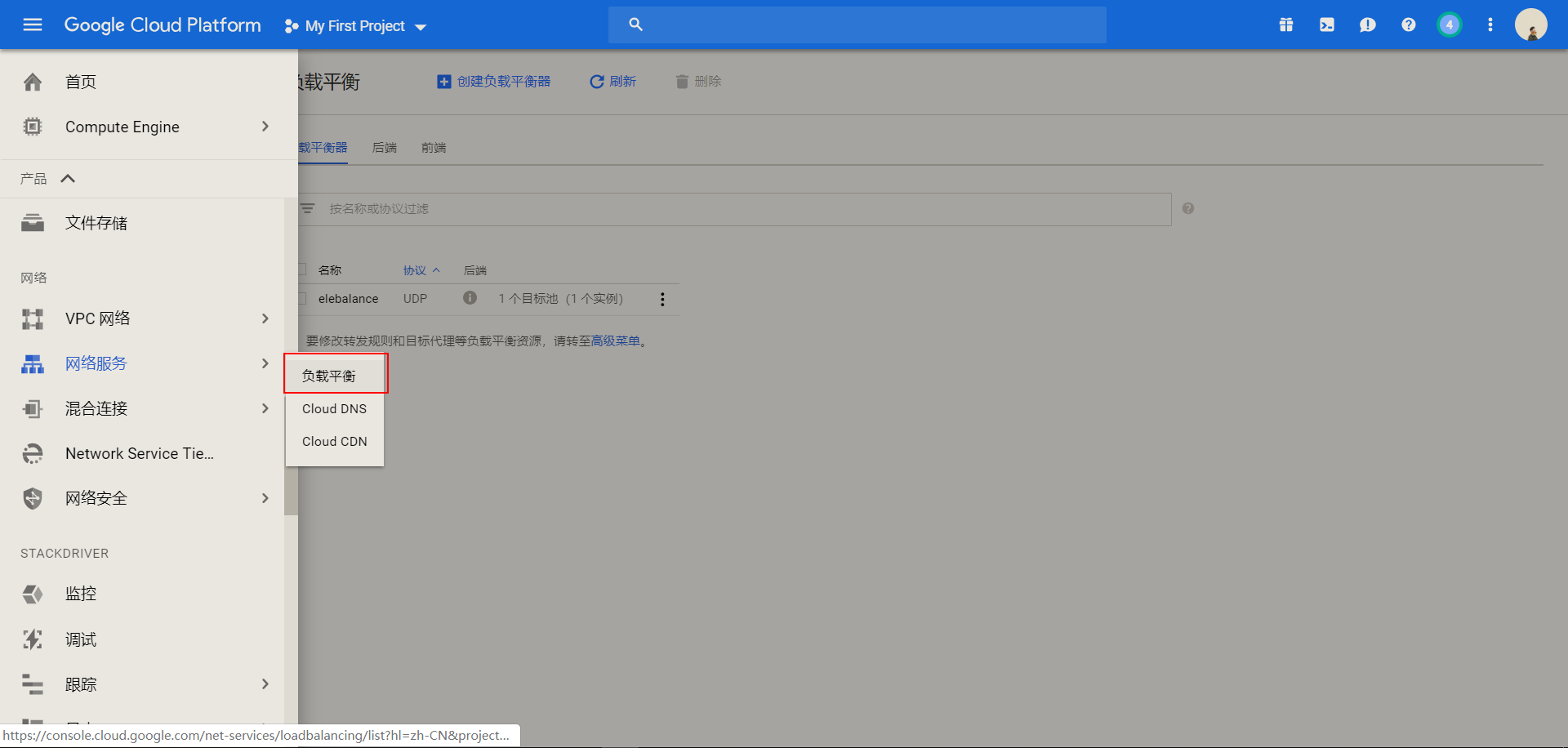Click the info icon in elebalance row
The height and width of the screenshot is (748, 1568).
point(470,298)
